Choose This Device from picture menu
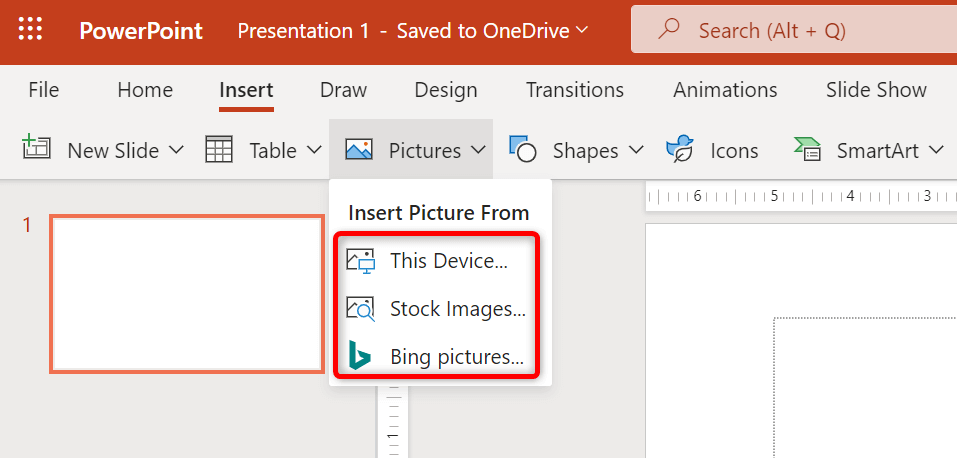 [448, 261]
